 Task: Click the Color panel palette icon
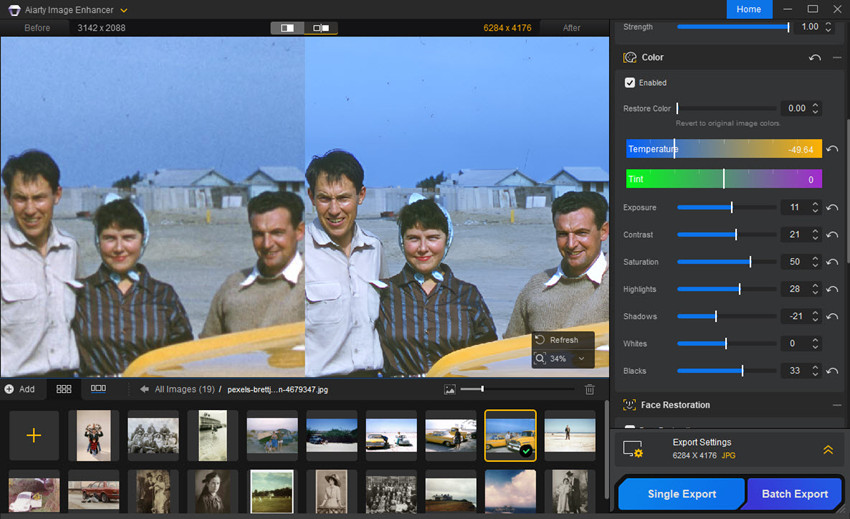[630, 57]
